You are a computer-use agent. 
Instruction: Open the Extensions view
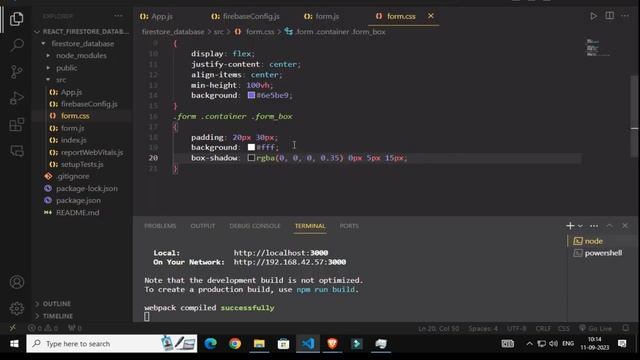(16, 125)
